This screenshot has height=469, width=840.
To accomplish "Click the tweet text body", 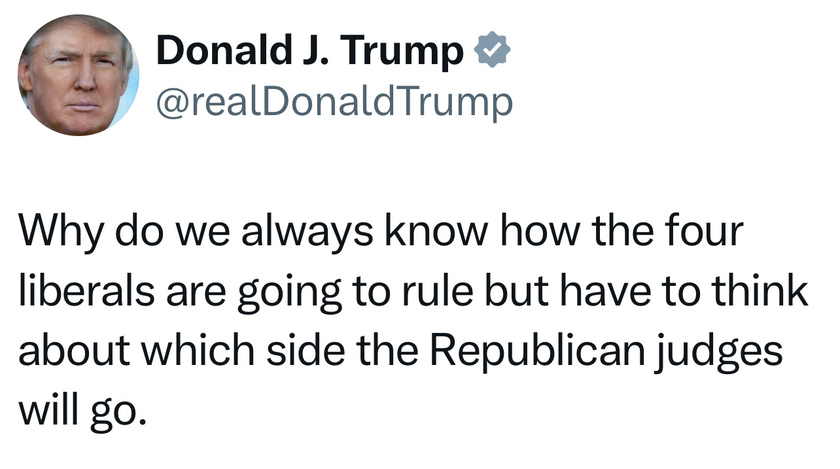I will (x=412, y=321).
